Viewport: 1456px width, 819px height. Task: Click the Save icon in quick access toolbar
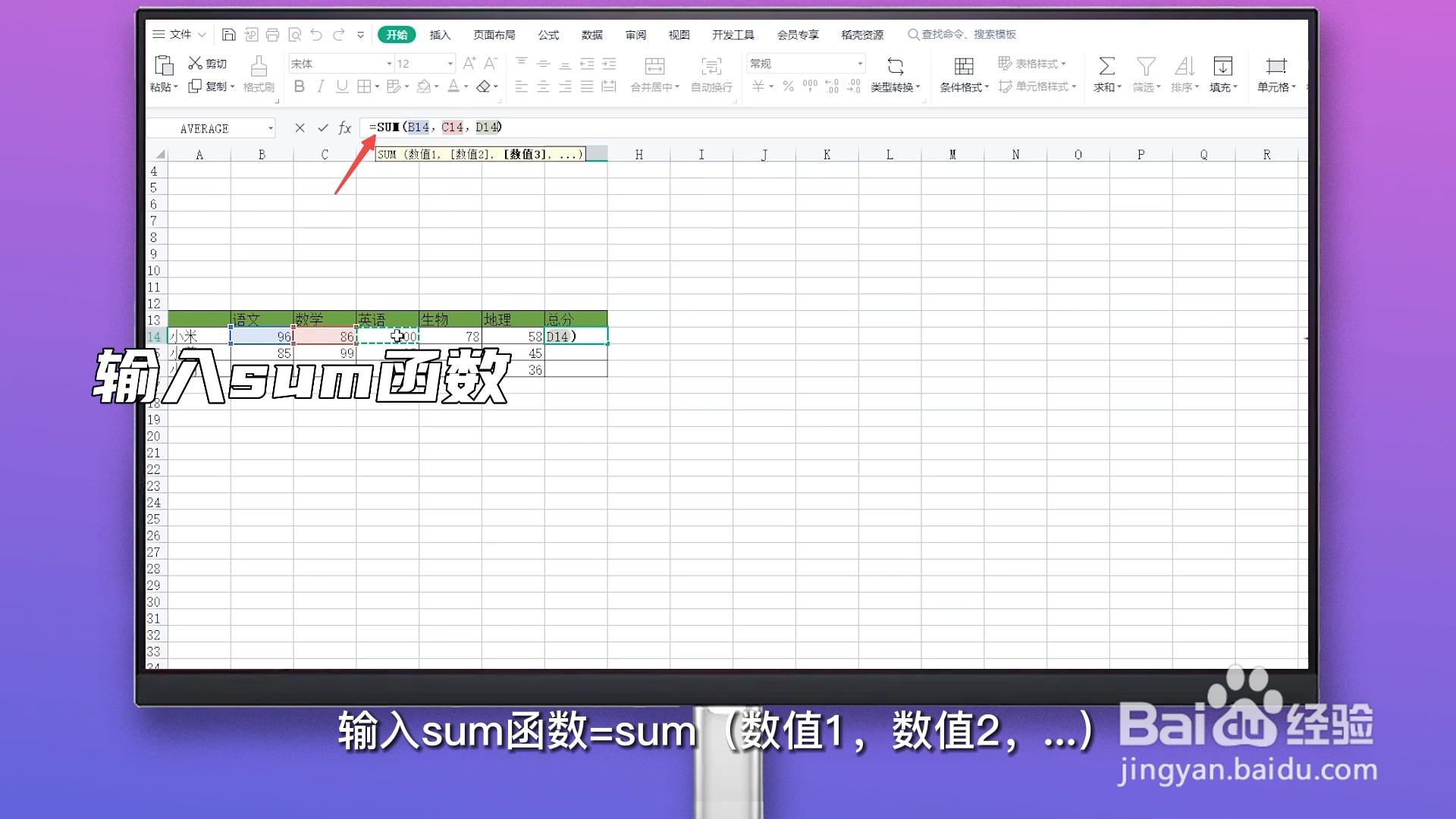pos(229,34)
